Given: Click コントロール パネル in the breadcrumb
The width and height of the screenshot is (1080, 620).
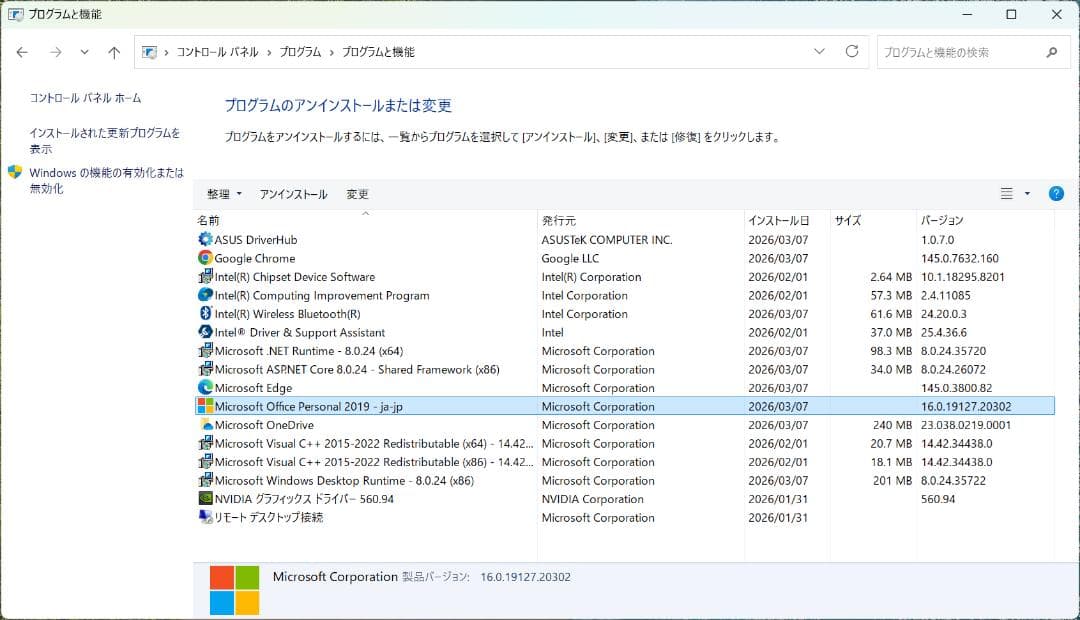Looking at the screenshot, I should pyautogui.click(x=218, y=52).
